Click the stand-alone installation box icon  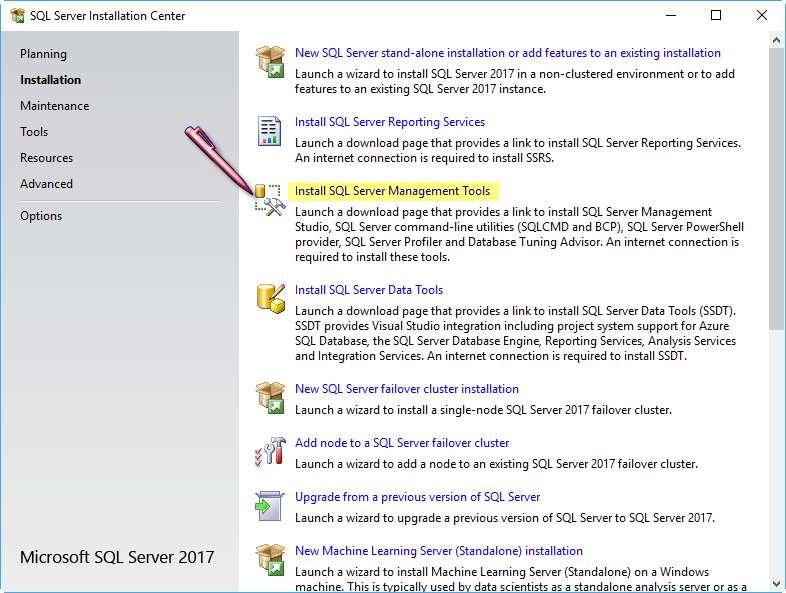coord(270,62)
